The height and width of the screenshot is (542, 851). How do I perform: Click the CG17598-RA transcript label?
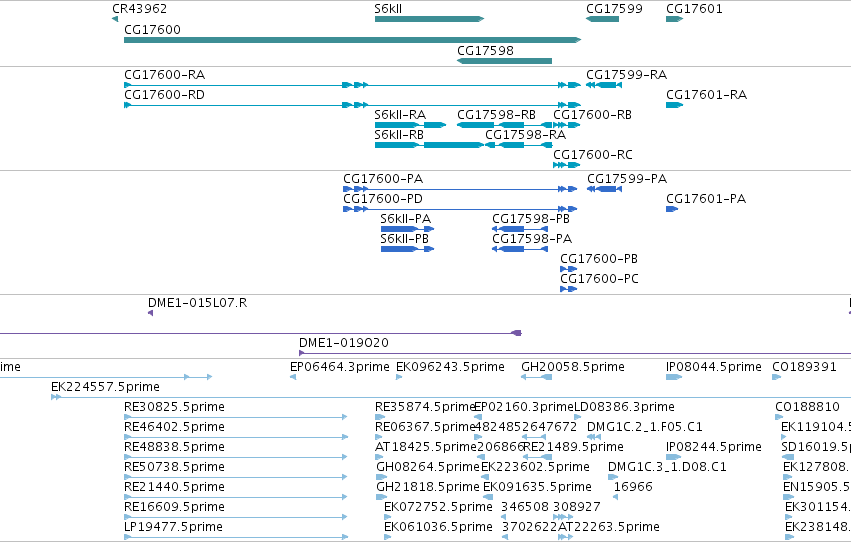(525, 135)
